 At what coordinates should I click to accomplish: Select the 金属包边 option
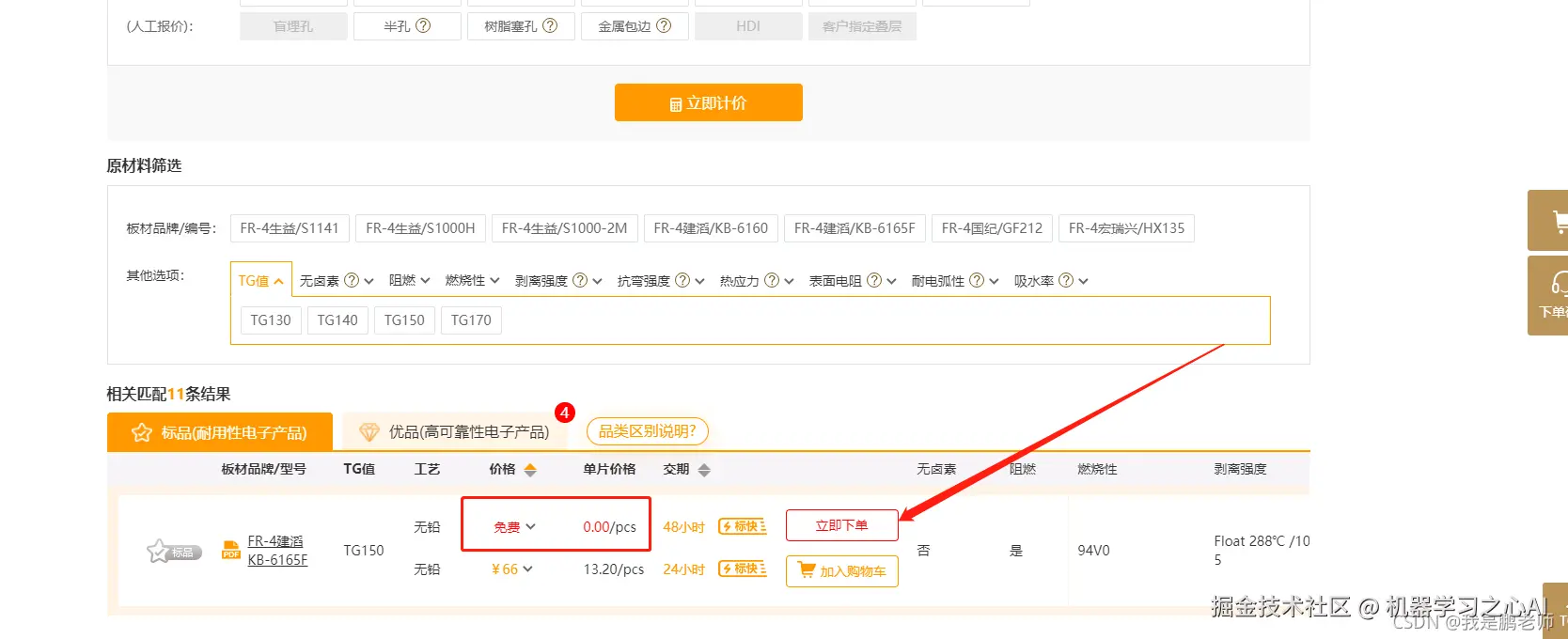(x=635, y=26)
